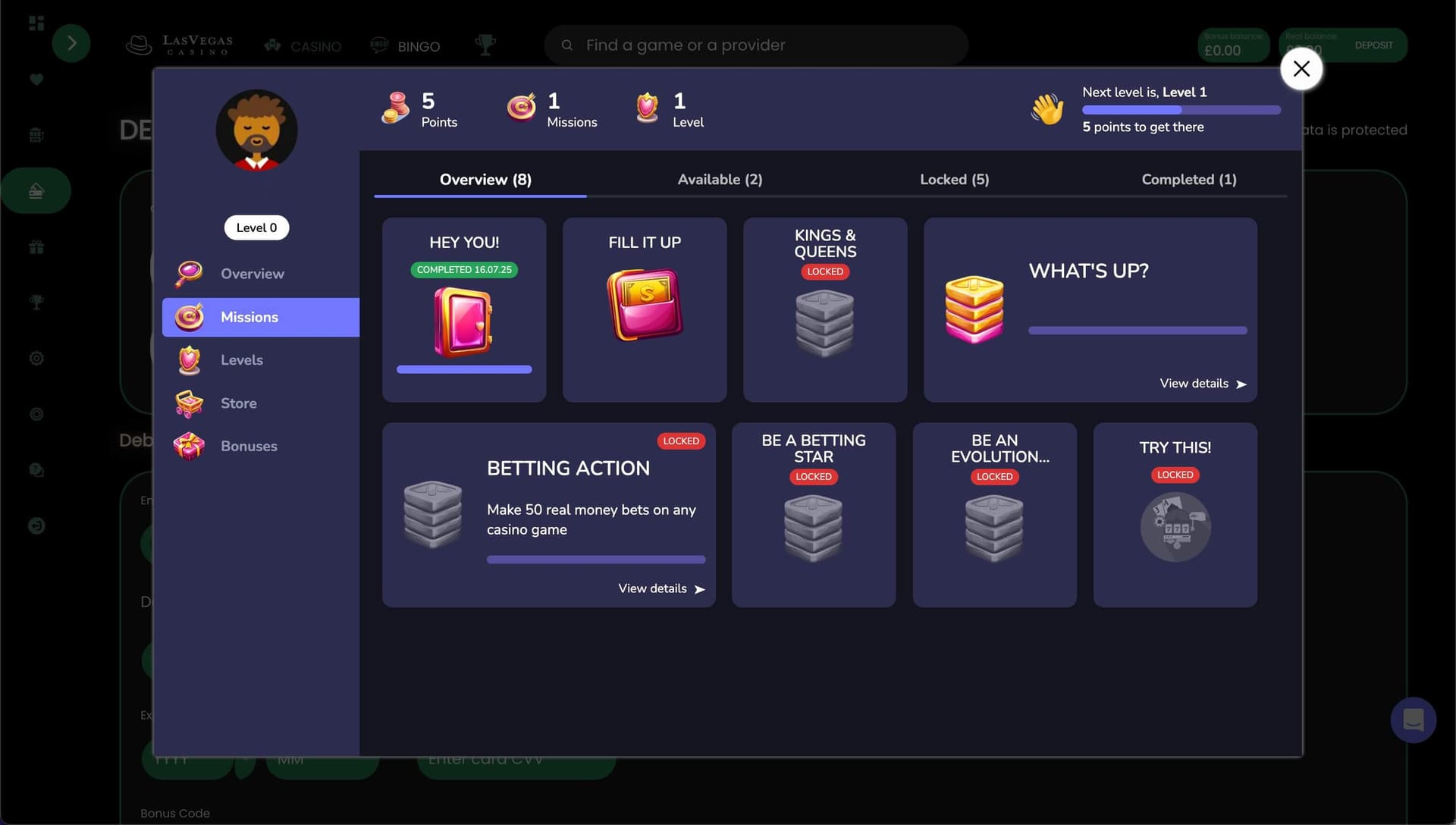Expand Betting Action View details arrow
Viewport: 1456px width, 825px height.
[x=699, y=589]
